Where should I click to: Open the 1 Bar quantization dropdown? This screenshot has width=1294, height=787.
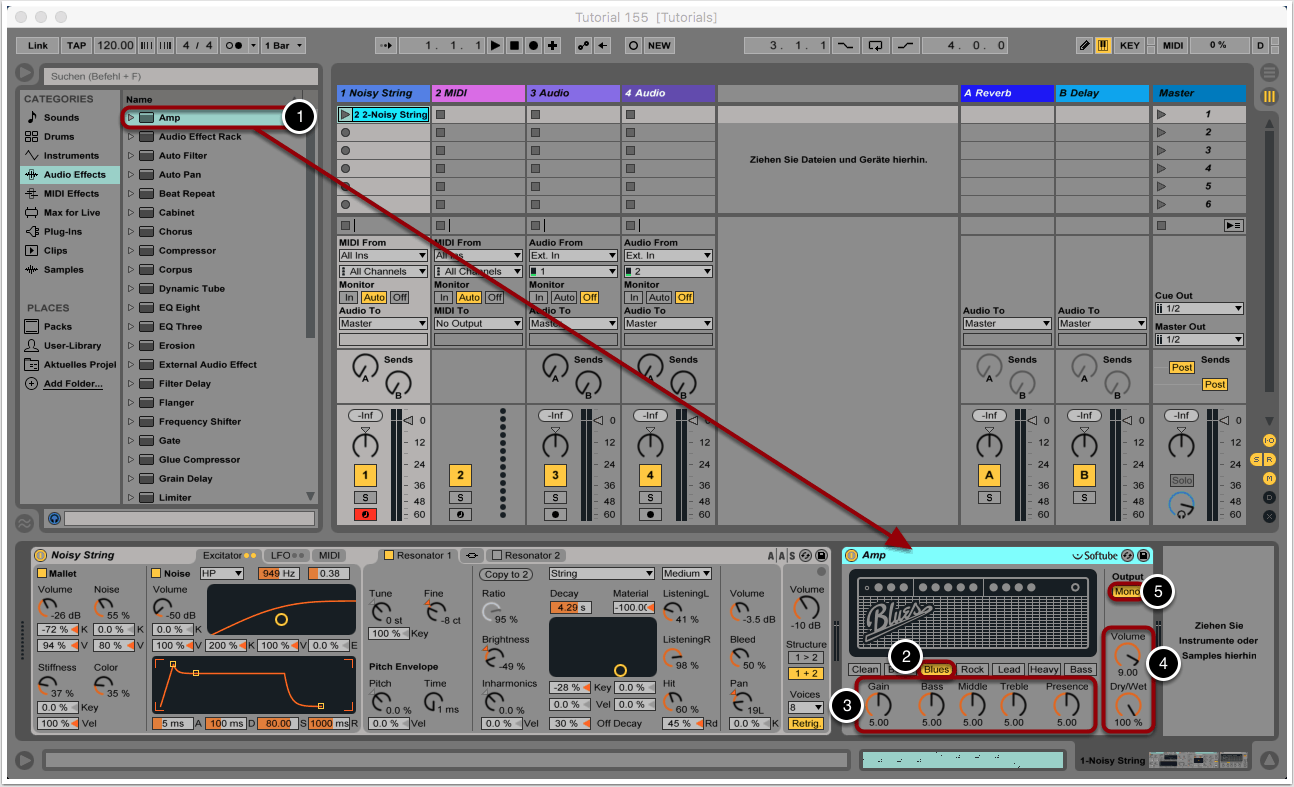click(283, 46)
